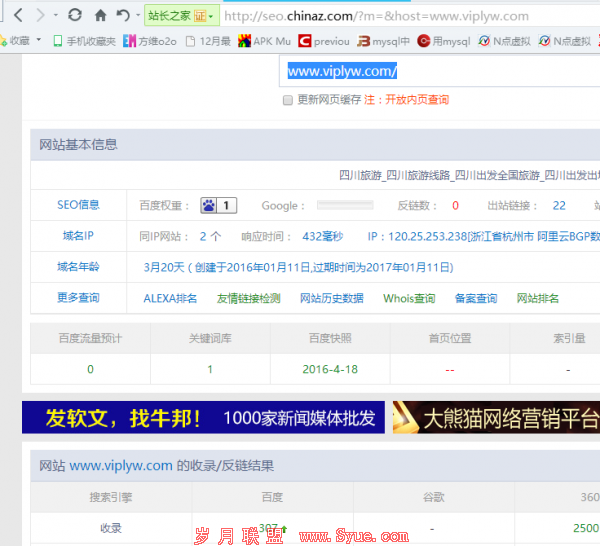The height and width of the screenshot is (546, 600).
Task: Open the 网站历史数据 link
Action: pos(332,298)
